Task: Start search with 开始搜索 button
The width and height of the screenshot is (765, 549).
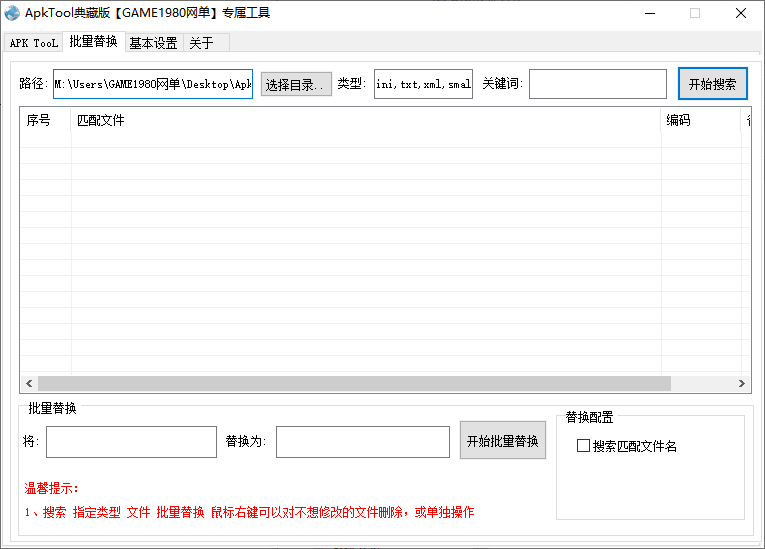Action: click(712, 84)
